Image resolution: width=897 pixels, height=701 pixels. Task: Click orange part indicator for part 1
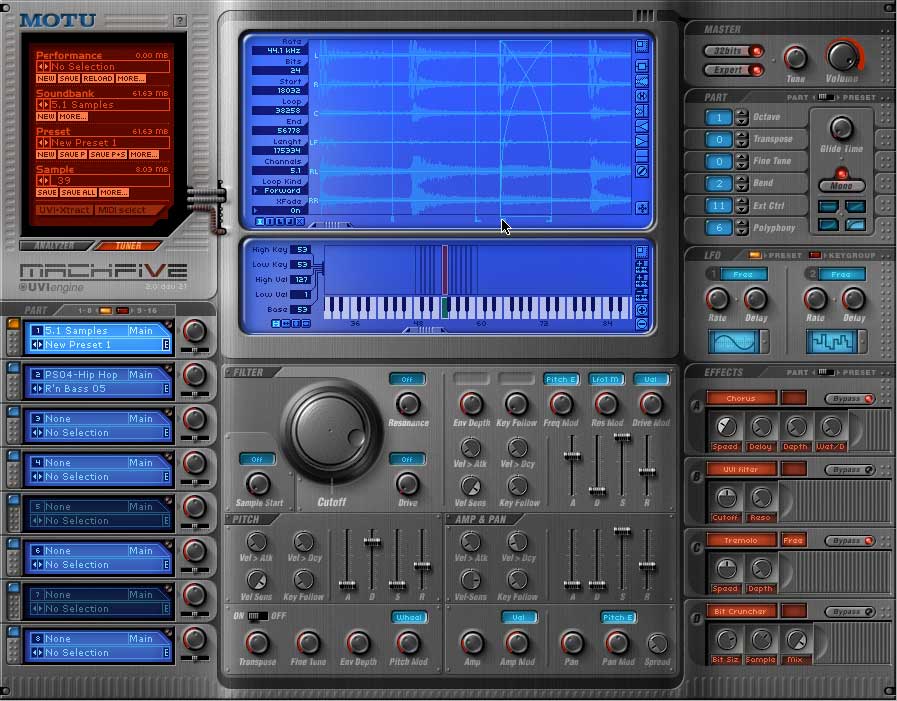13,324
